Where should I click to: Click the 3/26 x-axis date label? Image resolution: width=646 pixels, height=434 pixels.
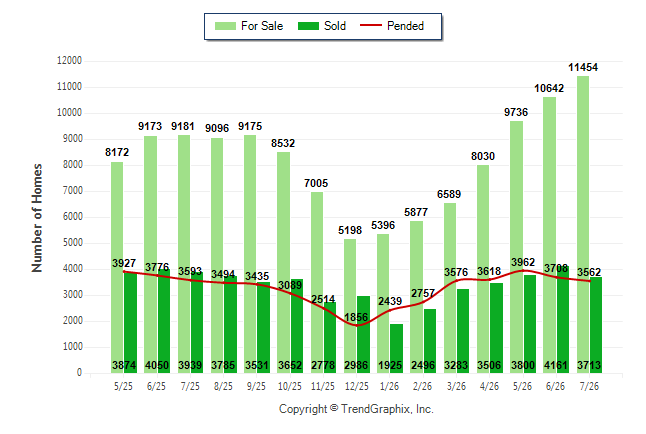[456, 386]
